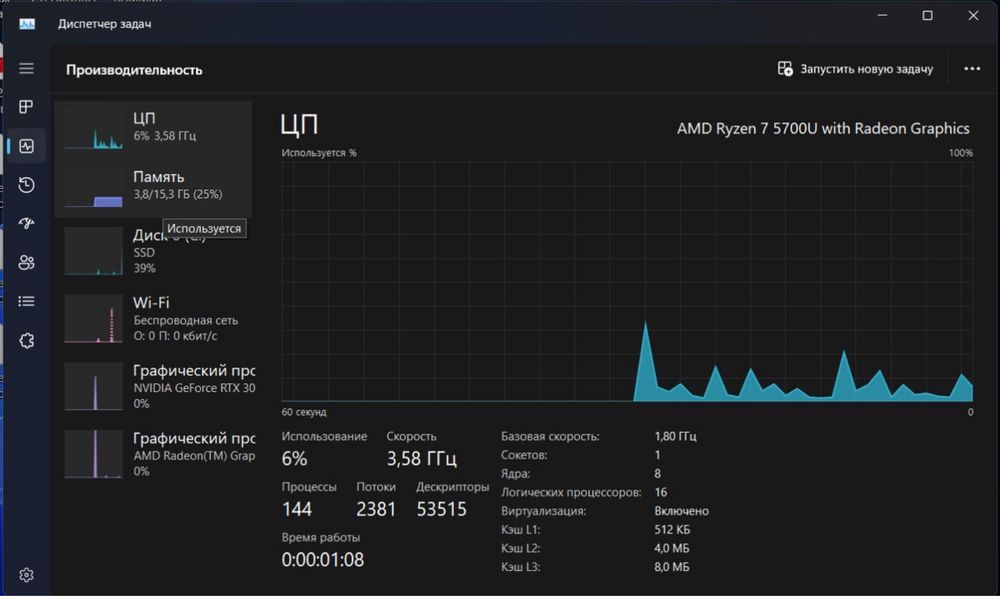This screenshot has width=1000, height=596.
Task: Select AMD Radeon GPU item
Action: coord(154,454)
